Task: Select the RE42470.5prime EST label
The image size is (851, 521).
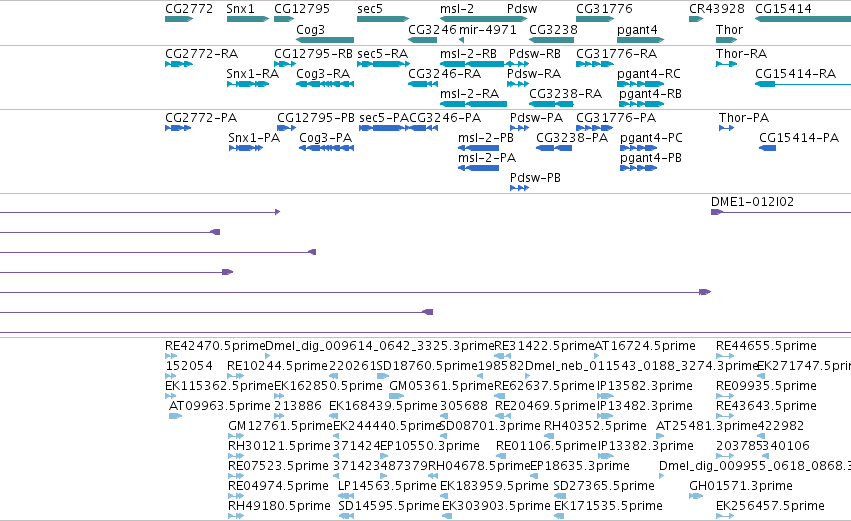Action: coord(215,346)
